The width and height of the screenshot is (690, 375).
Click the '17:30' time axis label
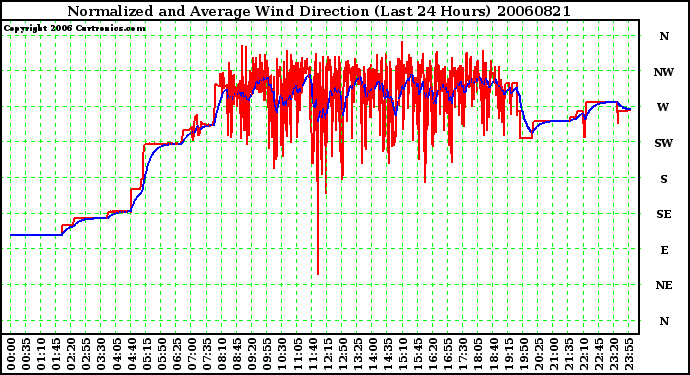(x=463, y=354)
